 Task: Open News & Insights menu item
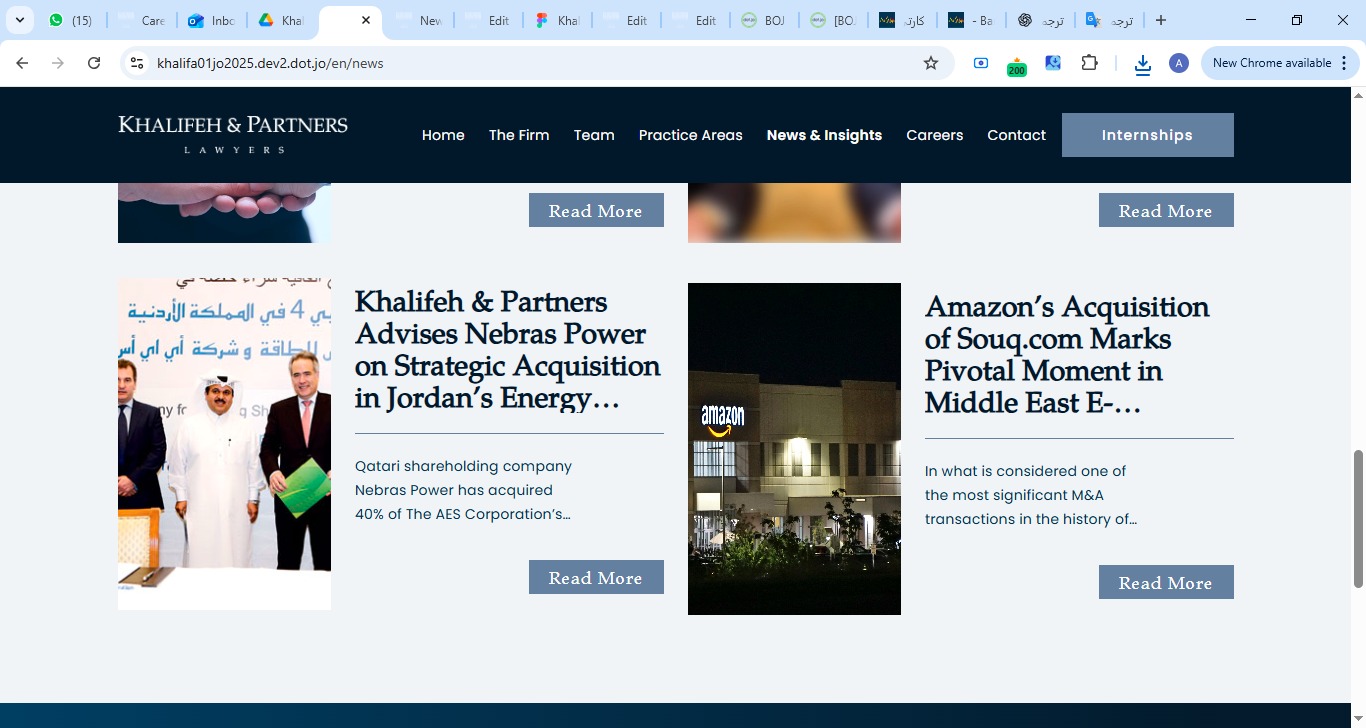[x=824, y=135]
